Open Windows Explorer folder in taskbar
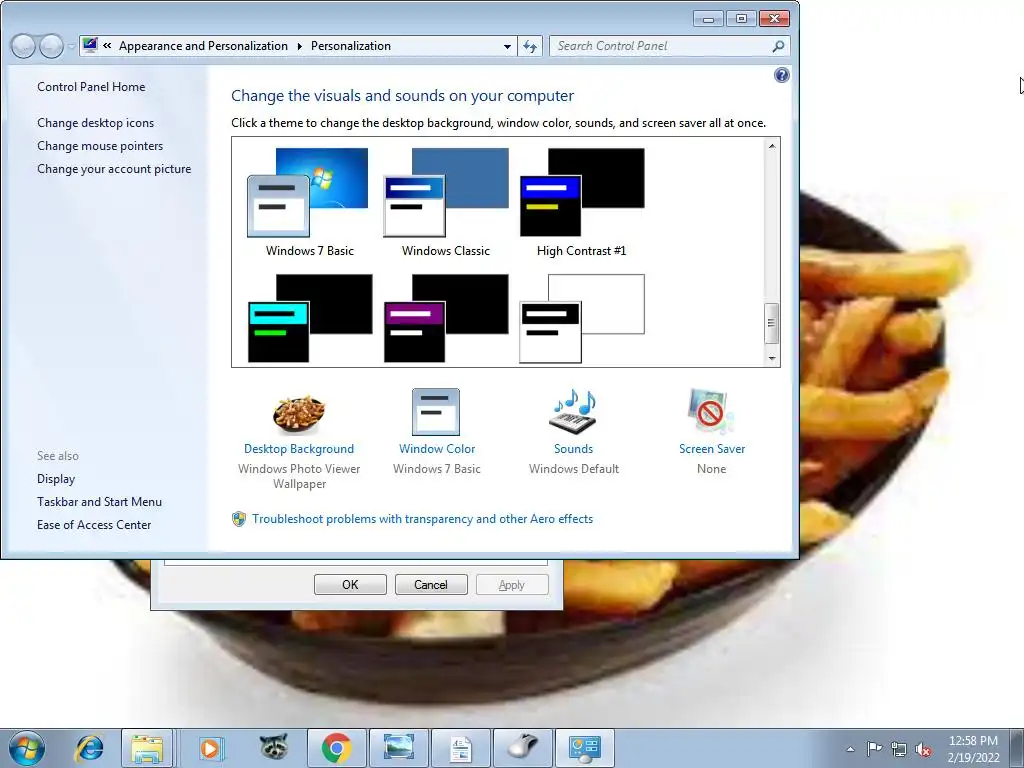This screenshot has width=1024, height=768. (147, 748)
